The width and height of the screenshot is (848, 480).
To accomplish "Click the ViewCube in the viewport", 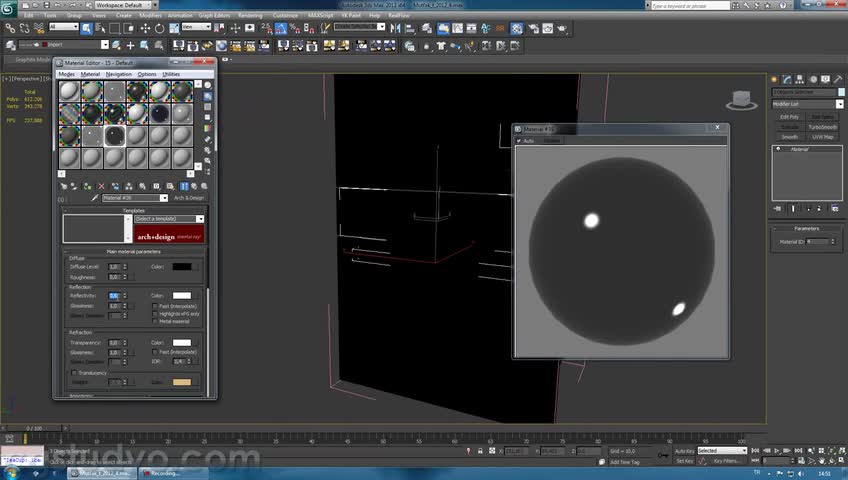I will (x=741, y=98).
